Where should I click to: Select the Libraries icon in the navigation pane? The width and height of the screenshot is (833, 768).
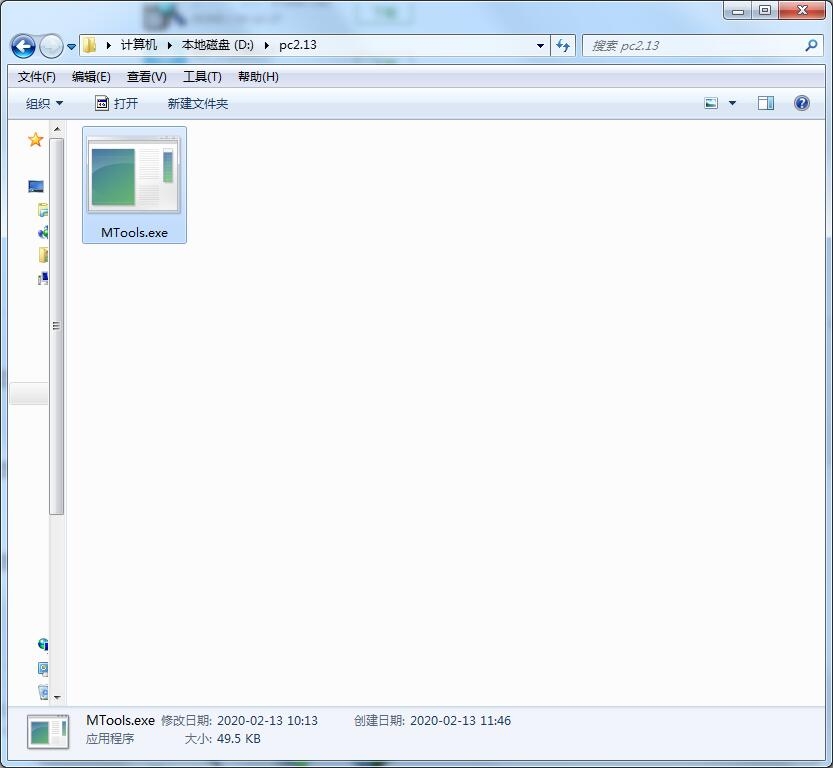43,210
